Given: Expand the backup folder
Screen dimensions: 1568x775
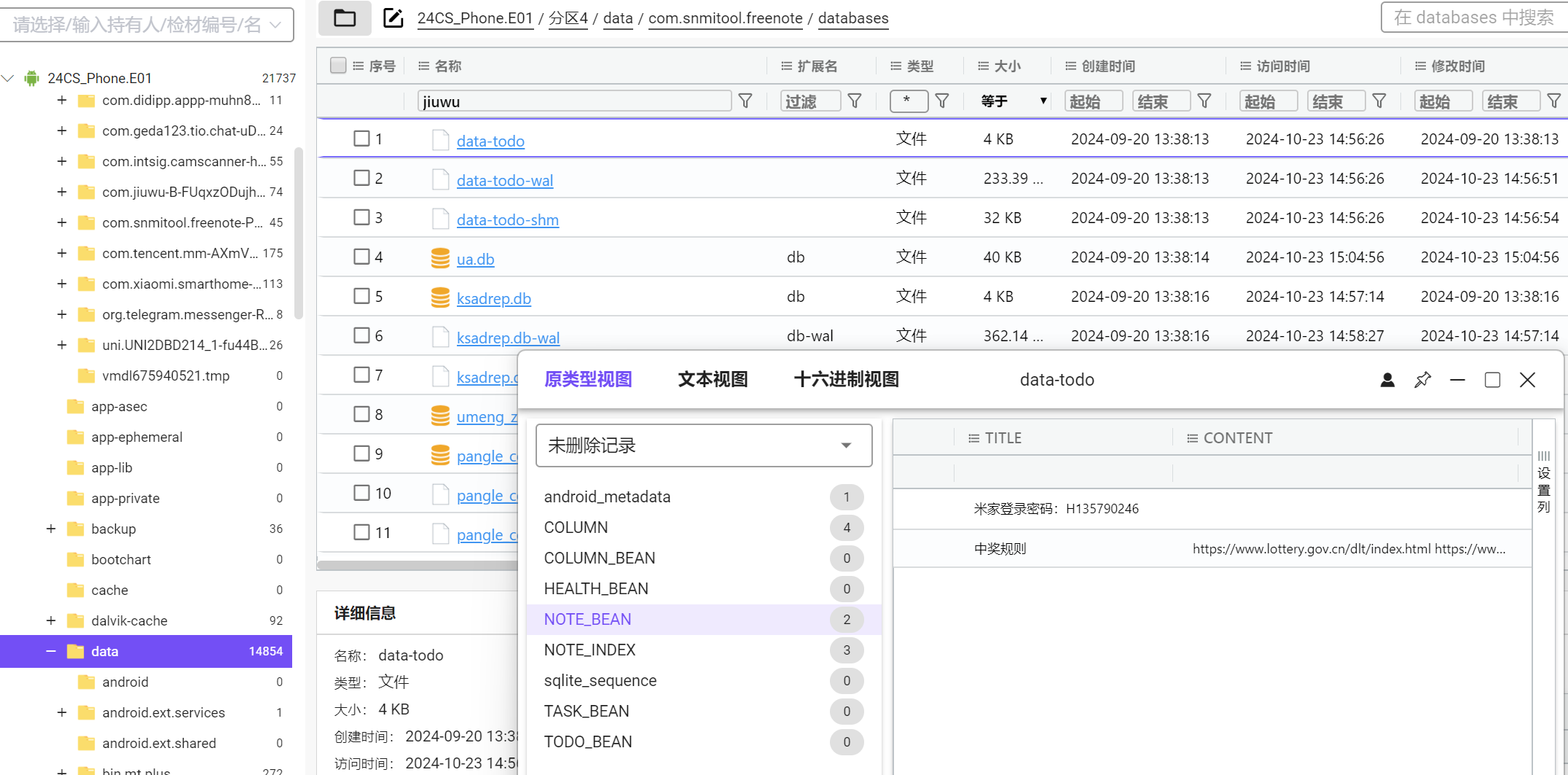Looking at the screenshot, I should 51,529.
